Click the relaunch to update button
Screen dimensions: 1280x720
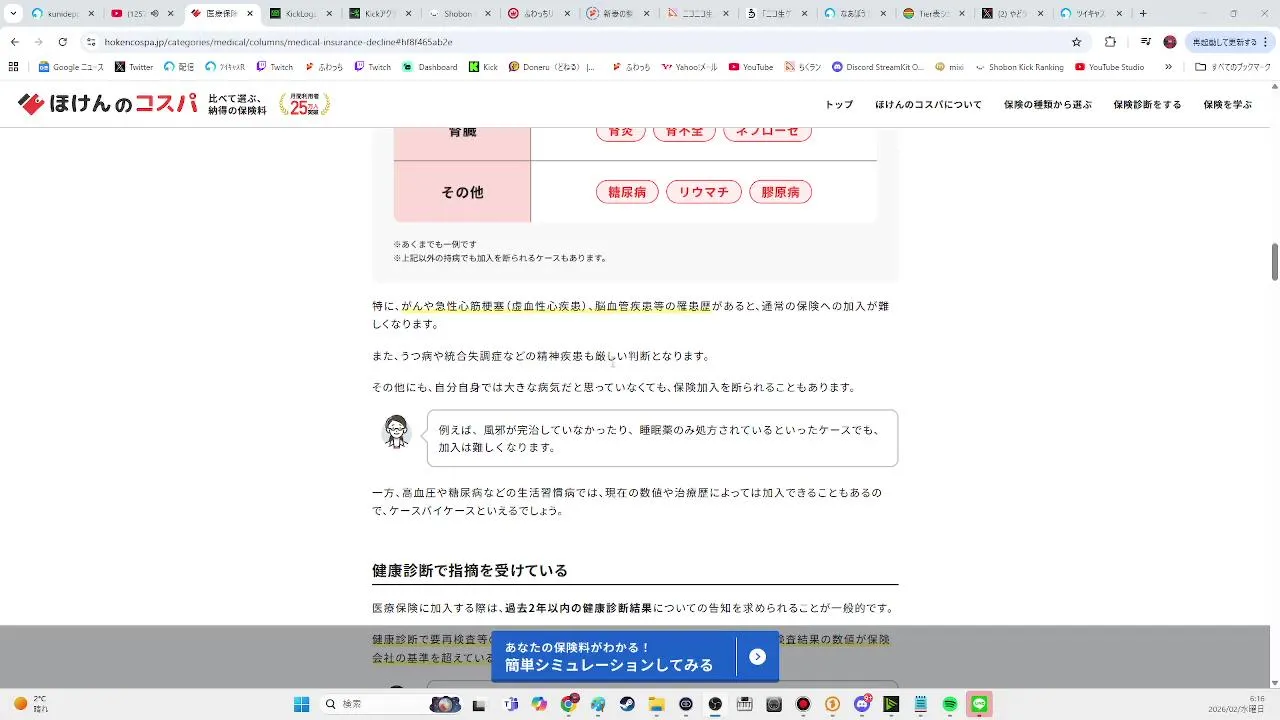point(1223,42)
